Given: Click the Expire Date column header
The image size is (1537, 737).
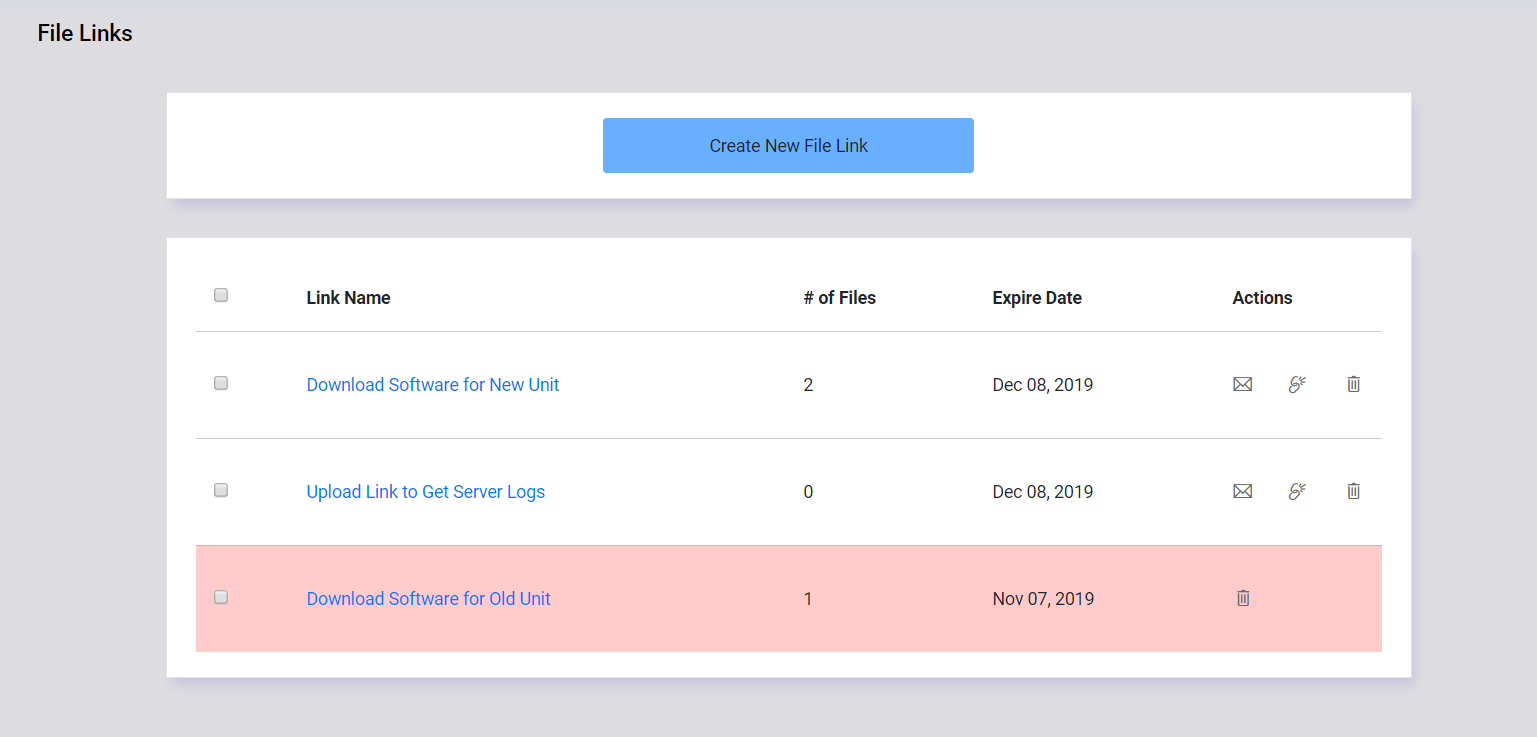Looking at the screenshot, I should coord(1037,298).
